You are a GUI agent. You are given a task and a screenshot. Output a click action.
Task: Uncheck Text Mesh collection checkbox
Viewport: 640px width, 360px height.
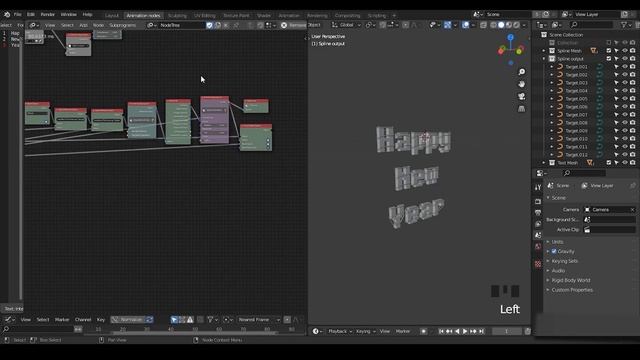[609, 162]
